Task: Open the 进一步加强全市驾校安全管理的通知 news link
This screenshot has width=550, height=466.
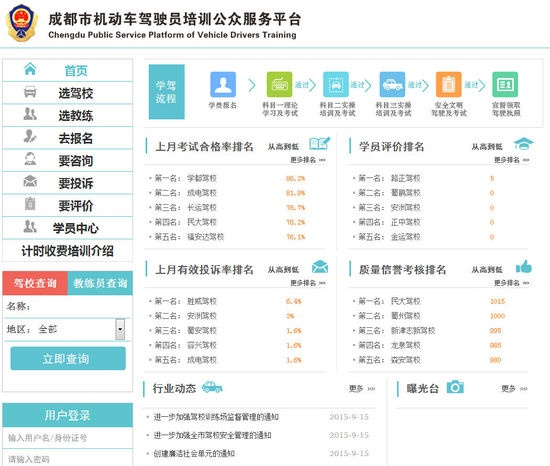Action: (212, 435)
